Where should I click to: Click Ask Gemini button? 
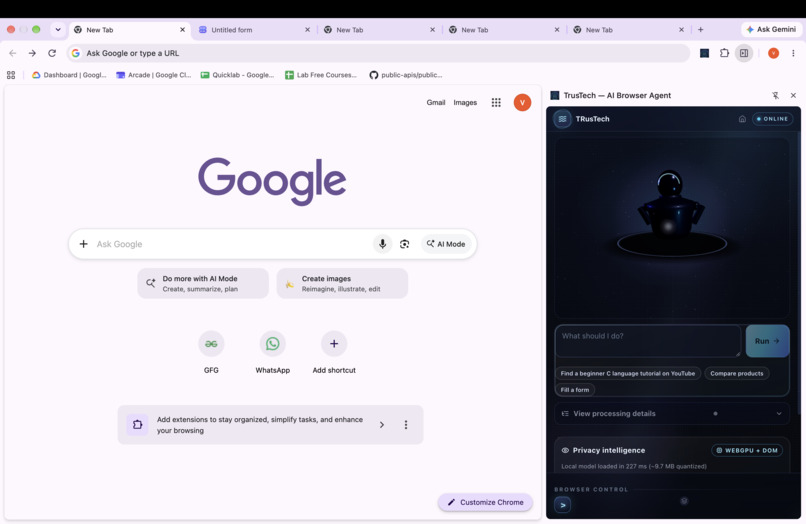pyautogui.click(x=771, y=29)
